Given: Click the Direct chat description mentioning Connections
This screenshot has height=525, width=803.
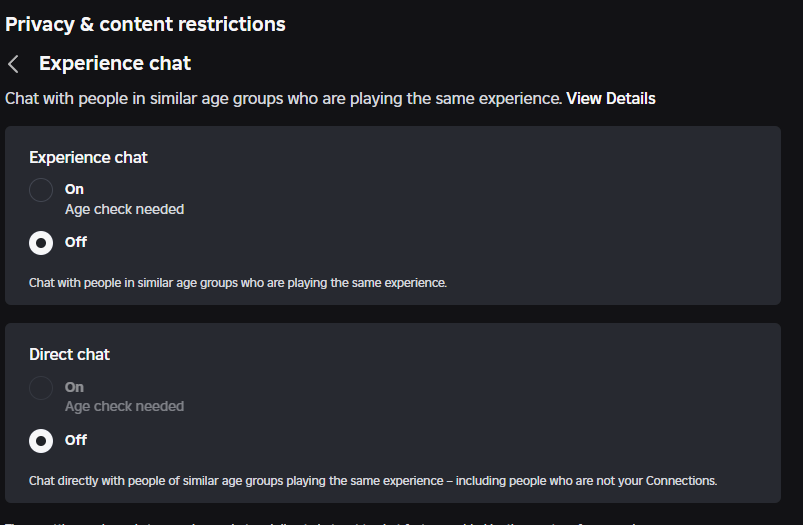Looking at the screenshot, I should point(373,481).
